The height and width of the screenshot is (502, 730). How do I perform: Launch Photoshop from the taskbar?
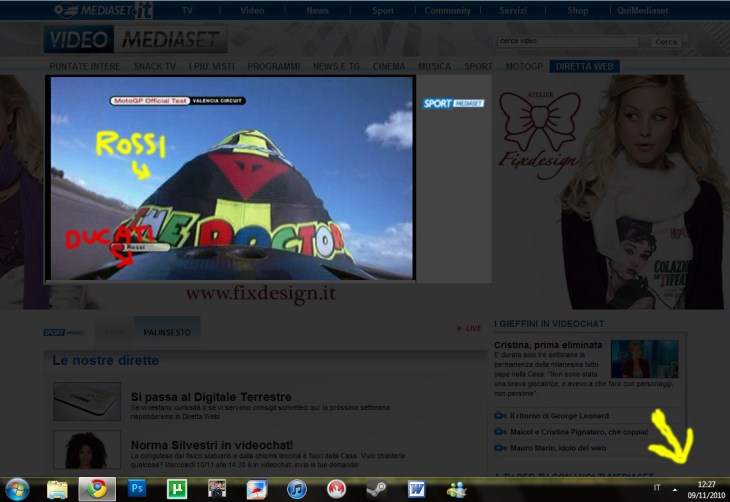tap(137, 489)
